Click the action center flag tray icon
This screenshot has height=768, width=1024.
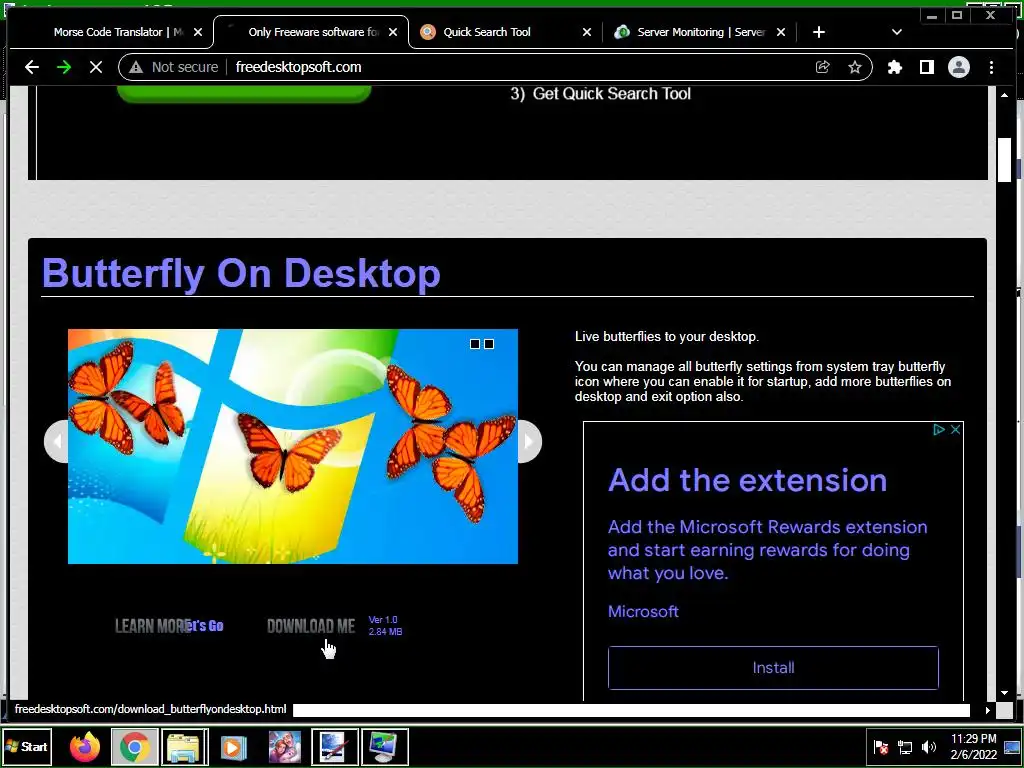(x=881, y=747)
